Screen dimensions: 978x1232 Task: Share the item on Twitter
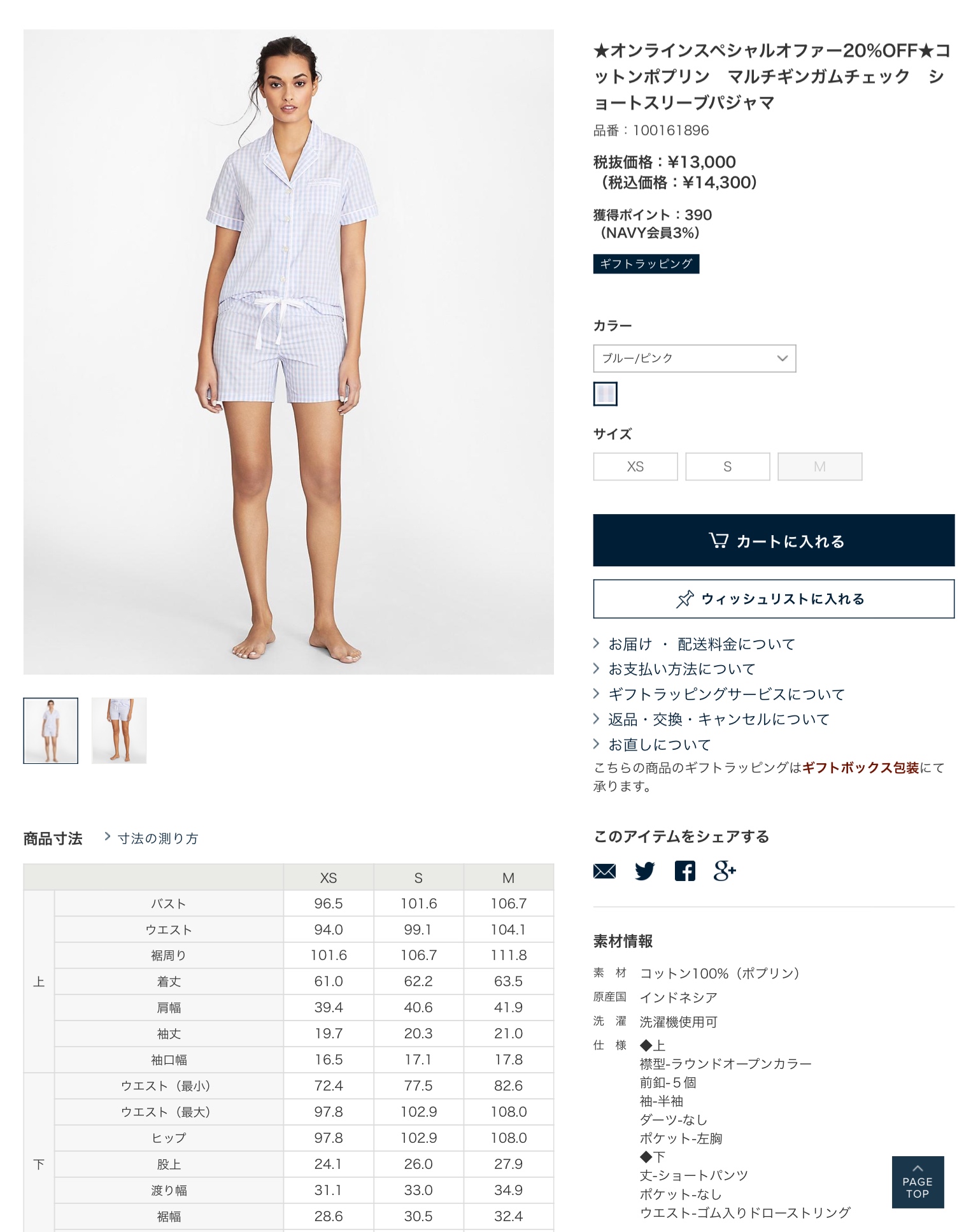click(x=644, y=871)
